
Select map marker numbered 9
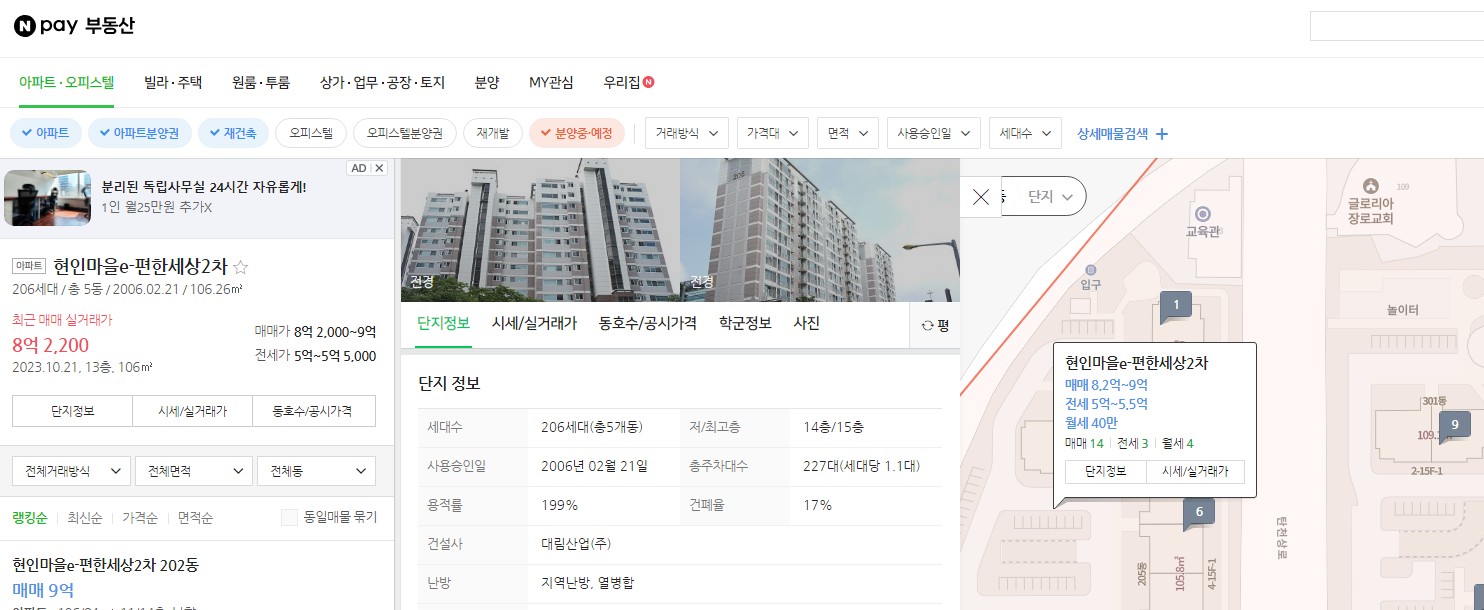(1454, 425)
